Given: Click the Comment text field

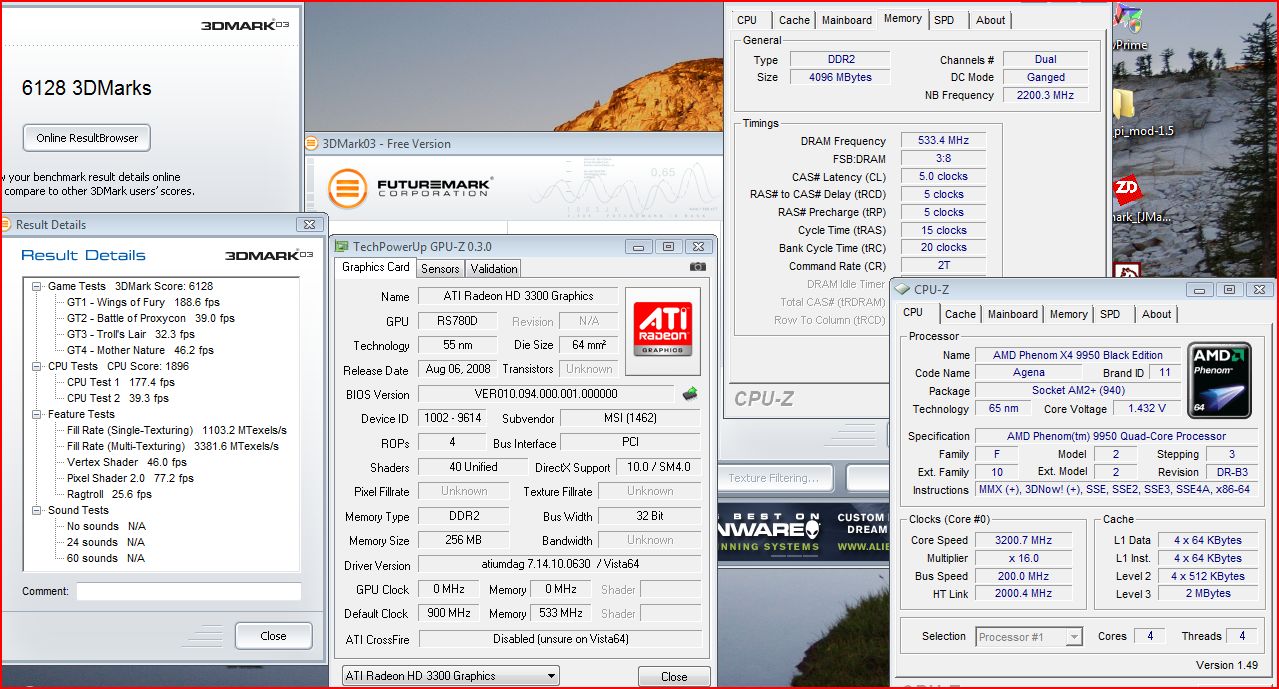Looking at the screenshot, I should click(189, 591).
